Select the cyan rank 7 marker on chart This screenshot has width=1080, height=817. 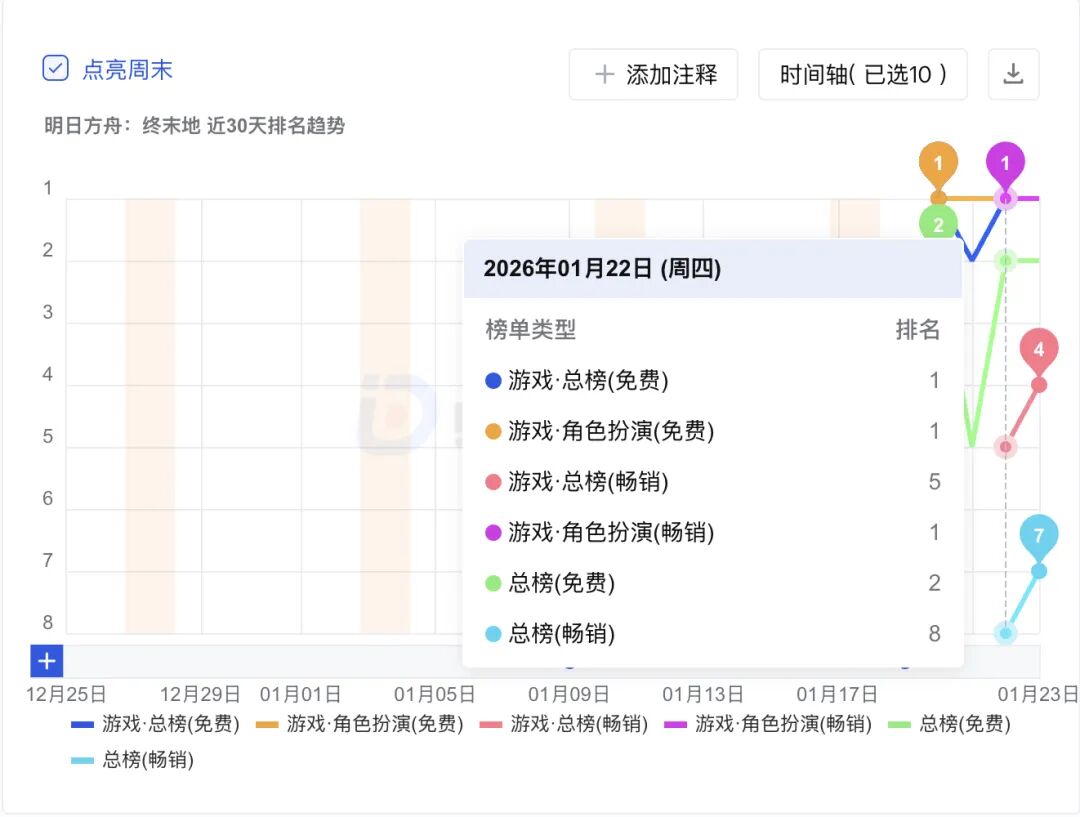click(x=1039, y=536)
